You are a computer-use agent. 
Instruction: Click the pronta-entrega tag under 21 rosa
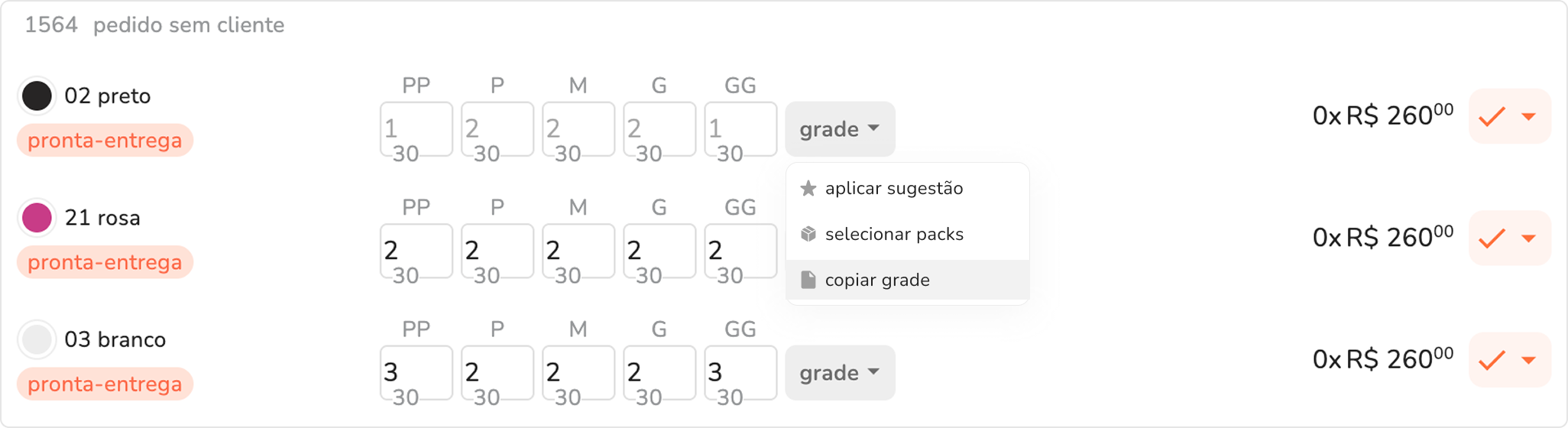105,262
